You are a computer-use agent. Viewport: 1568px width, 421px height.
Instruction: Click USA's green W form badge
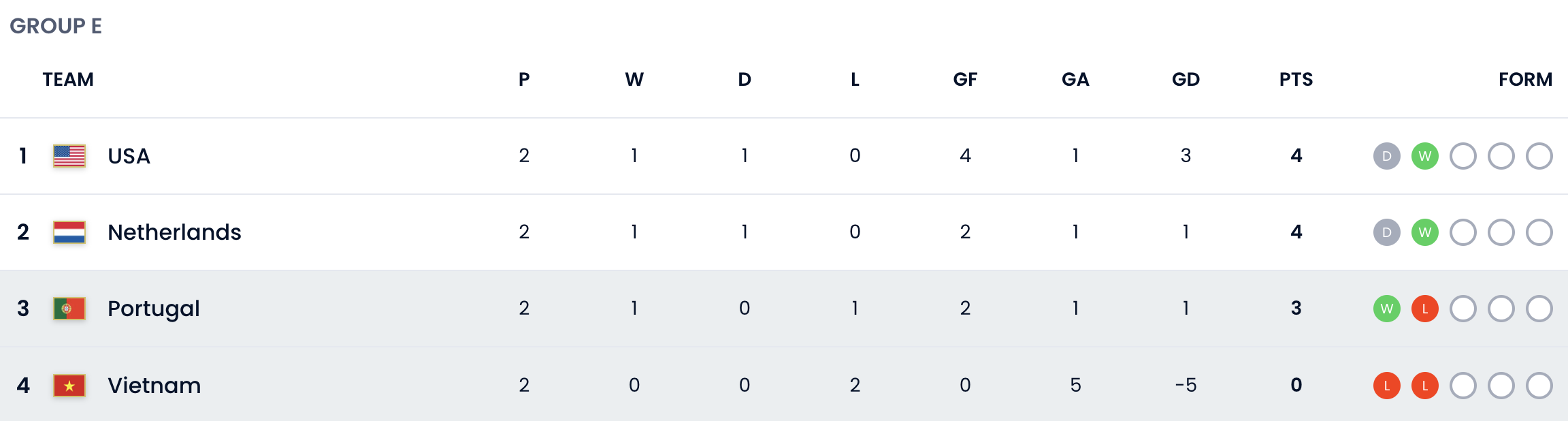[1424, 156]
